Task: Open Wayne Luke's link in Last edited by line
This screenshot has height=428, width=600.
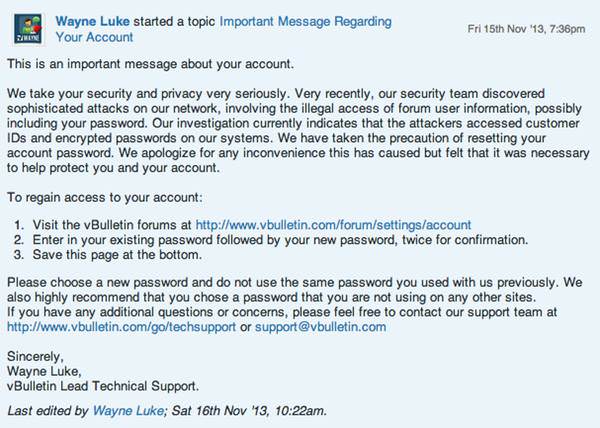Action: tap(129, 411)
